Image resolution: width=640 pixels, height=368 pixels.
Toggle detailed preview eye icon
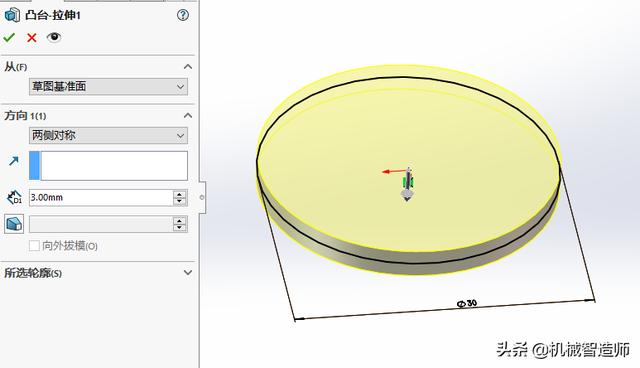point(54,38)
